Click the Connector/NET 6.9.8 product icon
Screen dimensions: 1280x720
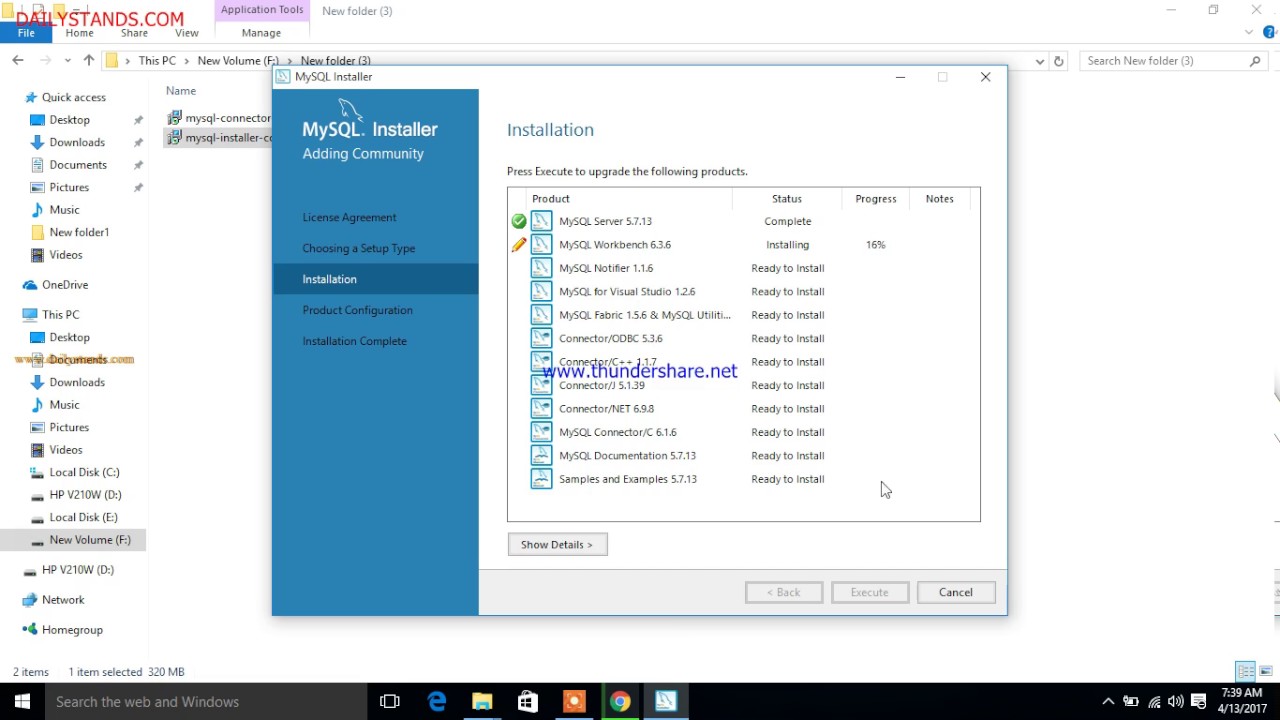541,408
